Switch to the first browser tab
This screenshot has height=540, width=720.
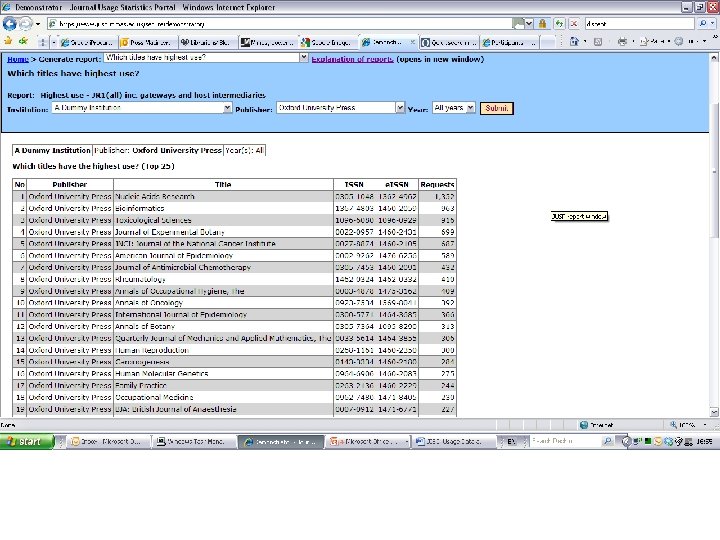tap(87, 42)
